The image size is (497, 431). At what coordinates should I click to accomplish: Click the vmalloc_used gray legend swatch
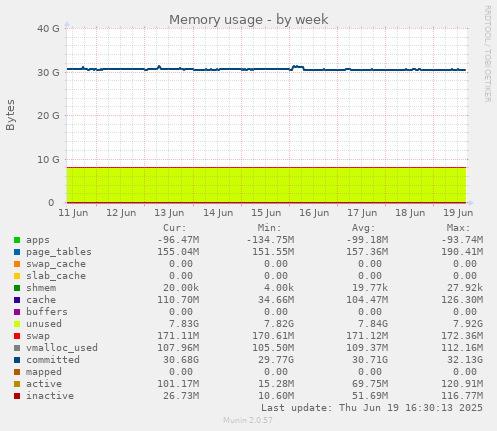tap(17, 348)
